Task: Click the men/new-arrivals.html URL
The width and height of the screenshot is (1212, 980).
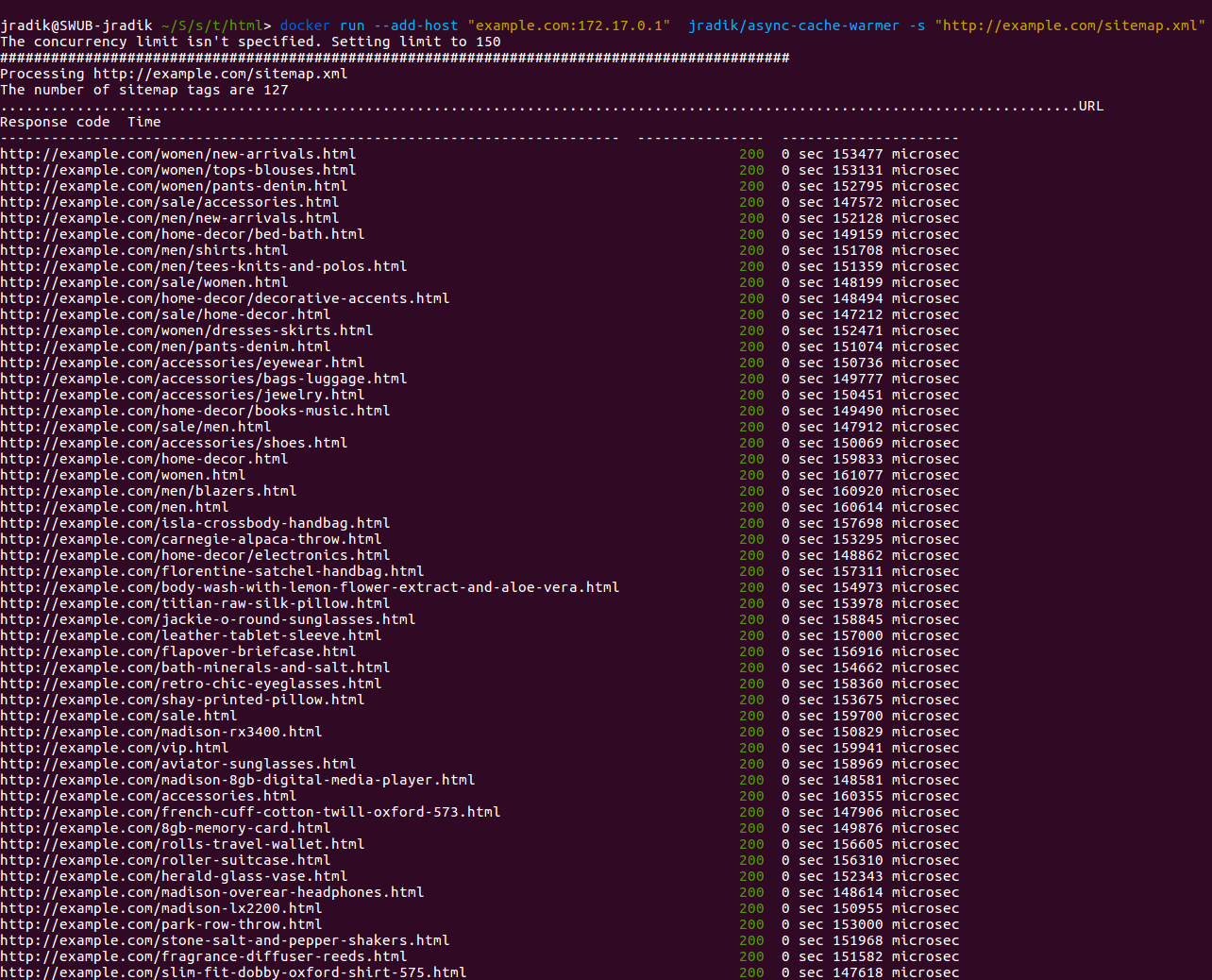Action: click(170, 218)
